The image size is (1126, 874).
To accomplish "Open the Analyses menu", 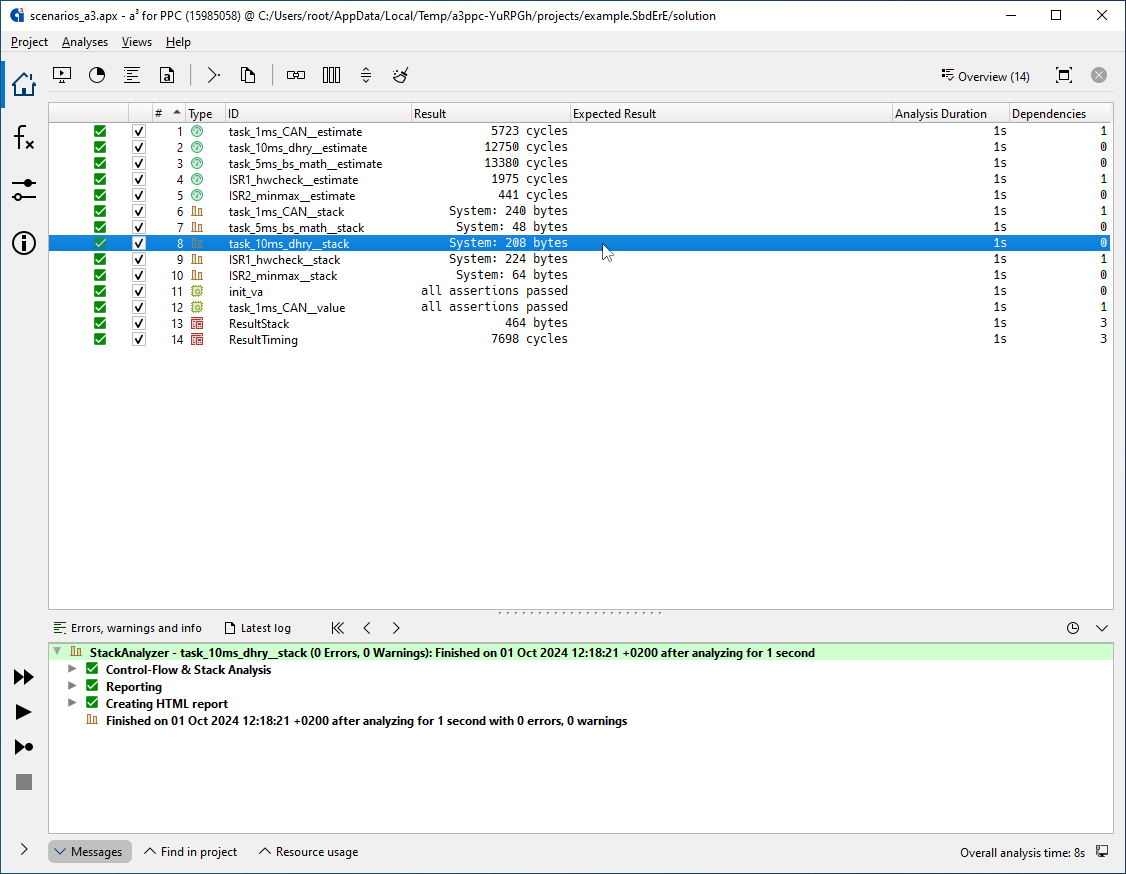I will click(85, 42).
